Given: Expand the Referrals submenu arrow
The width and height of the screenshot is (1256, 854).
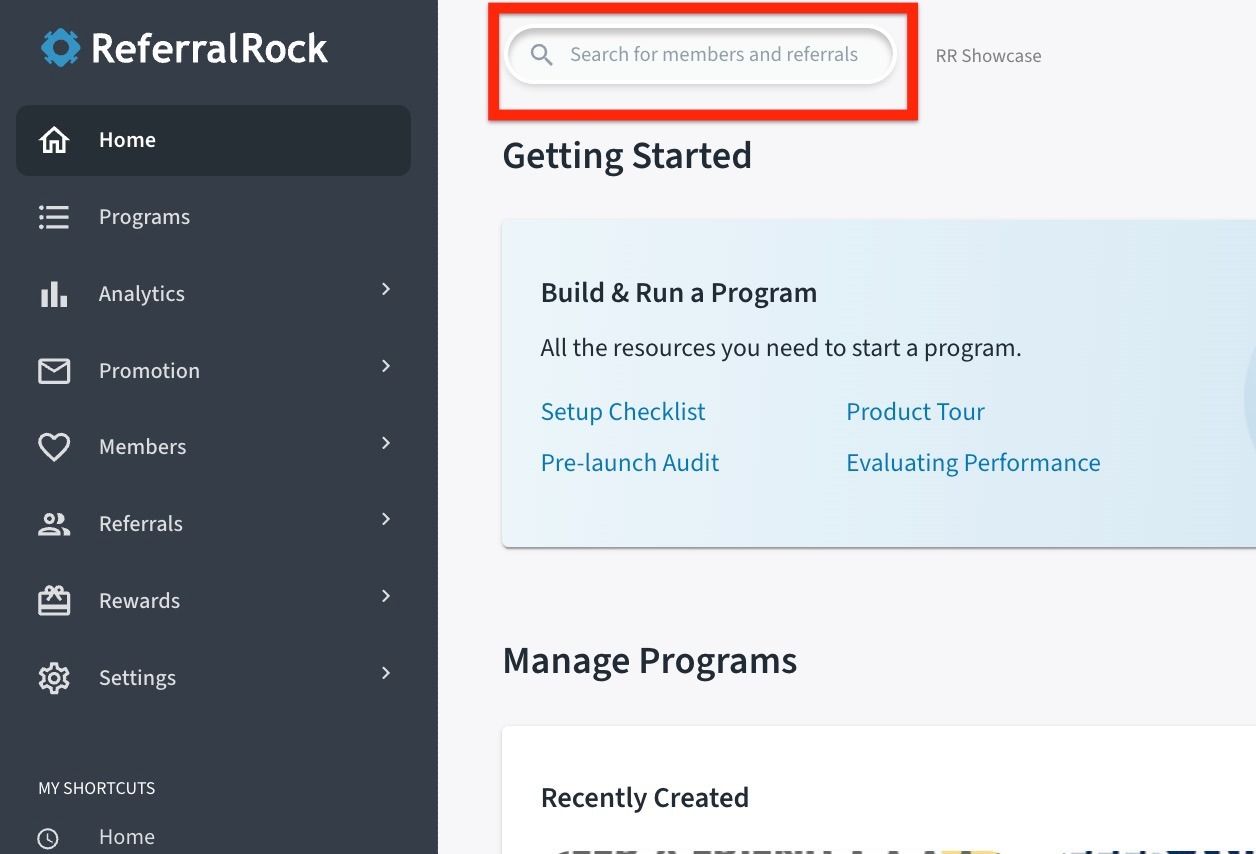Looking at the screenshot, I should click(x=386, y=520).
